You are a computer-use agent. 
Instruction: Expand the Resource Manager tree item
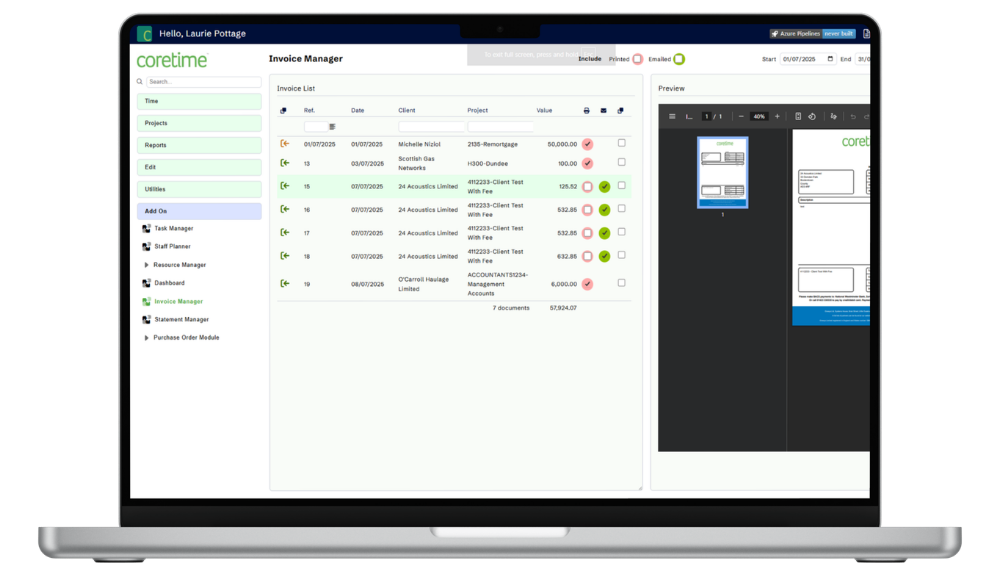tap(147, 265)
